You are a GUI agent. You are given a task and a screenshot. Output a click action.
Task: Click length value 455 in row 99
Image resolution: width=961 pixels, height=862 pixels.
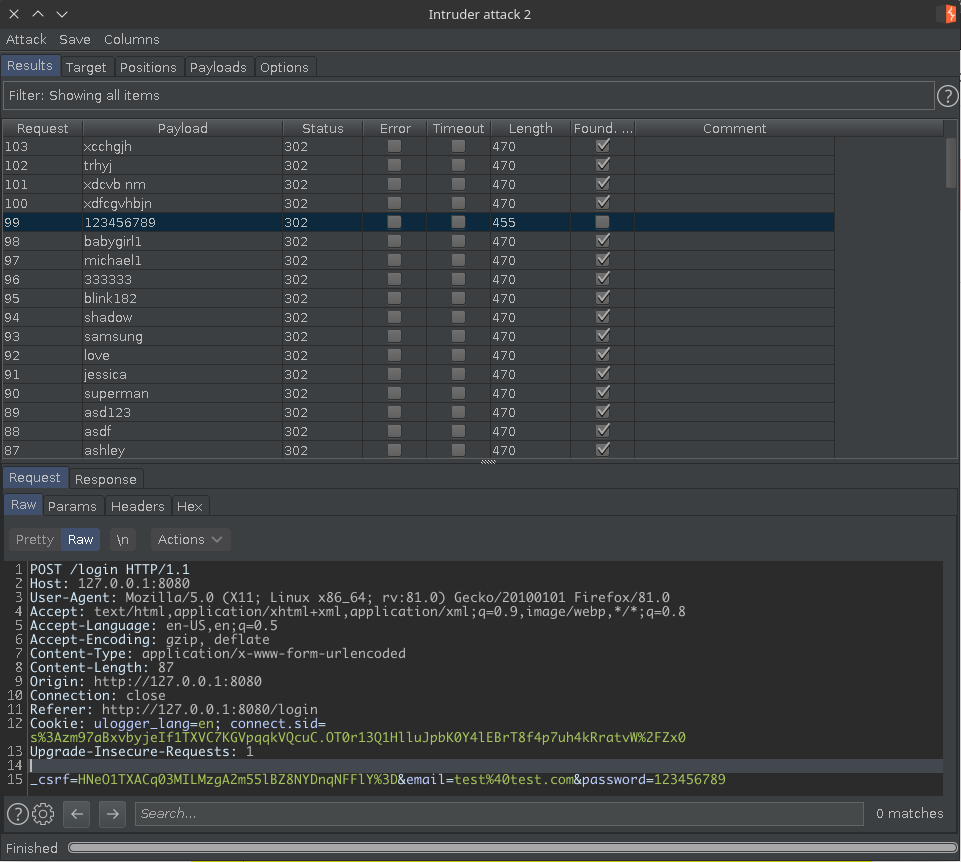504,223
